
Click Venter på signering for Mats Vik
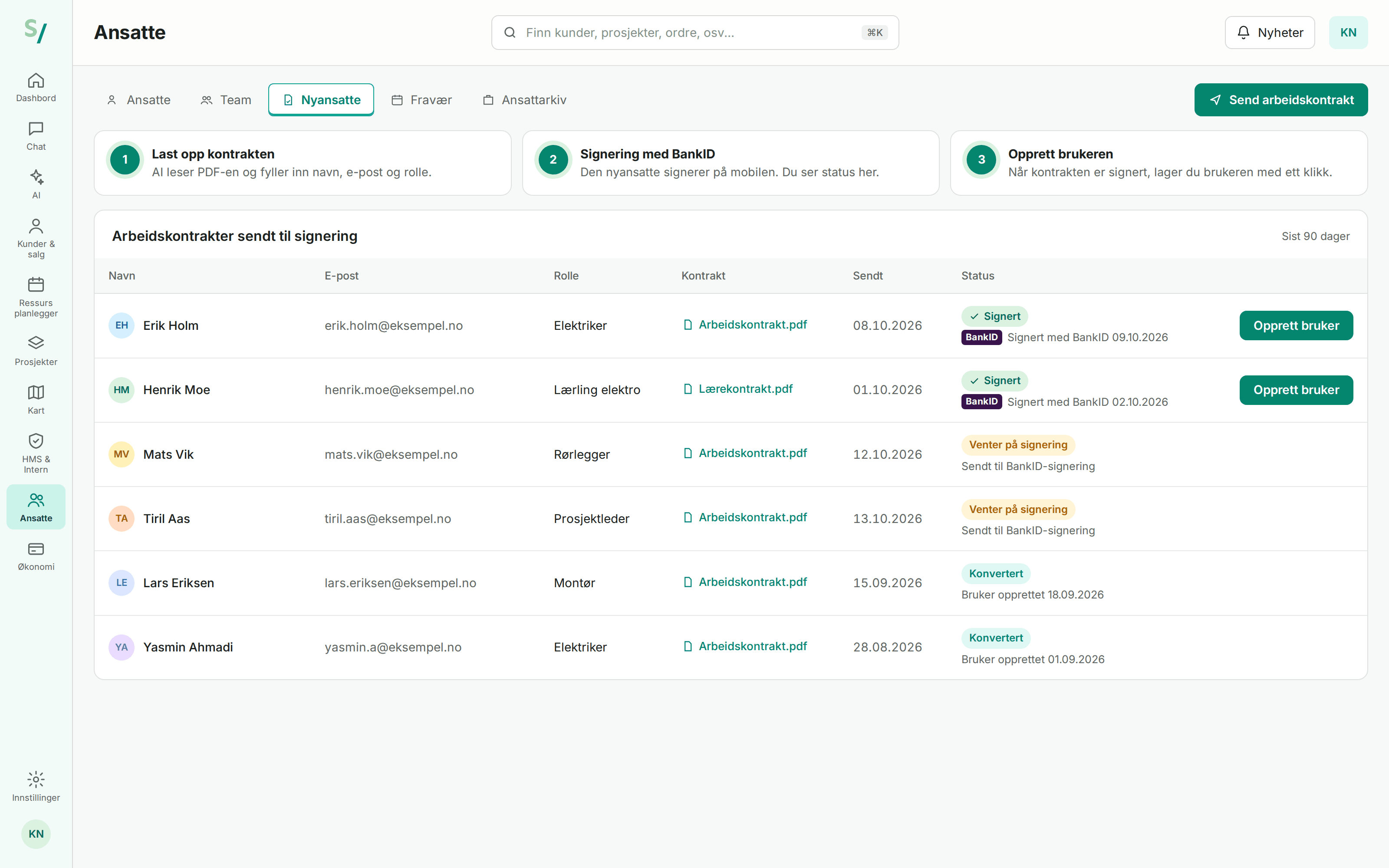tap(1017, 445)
